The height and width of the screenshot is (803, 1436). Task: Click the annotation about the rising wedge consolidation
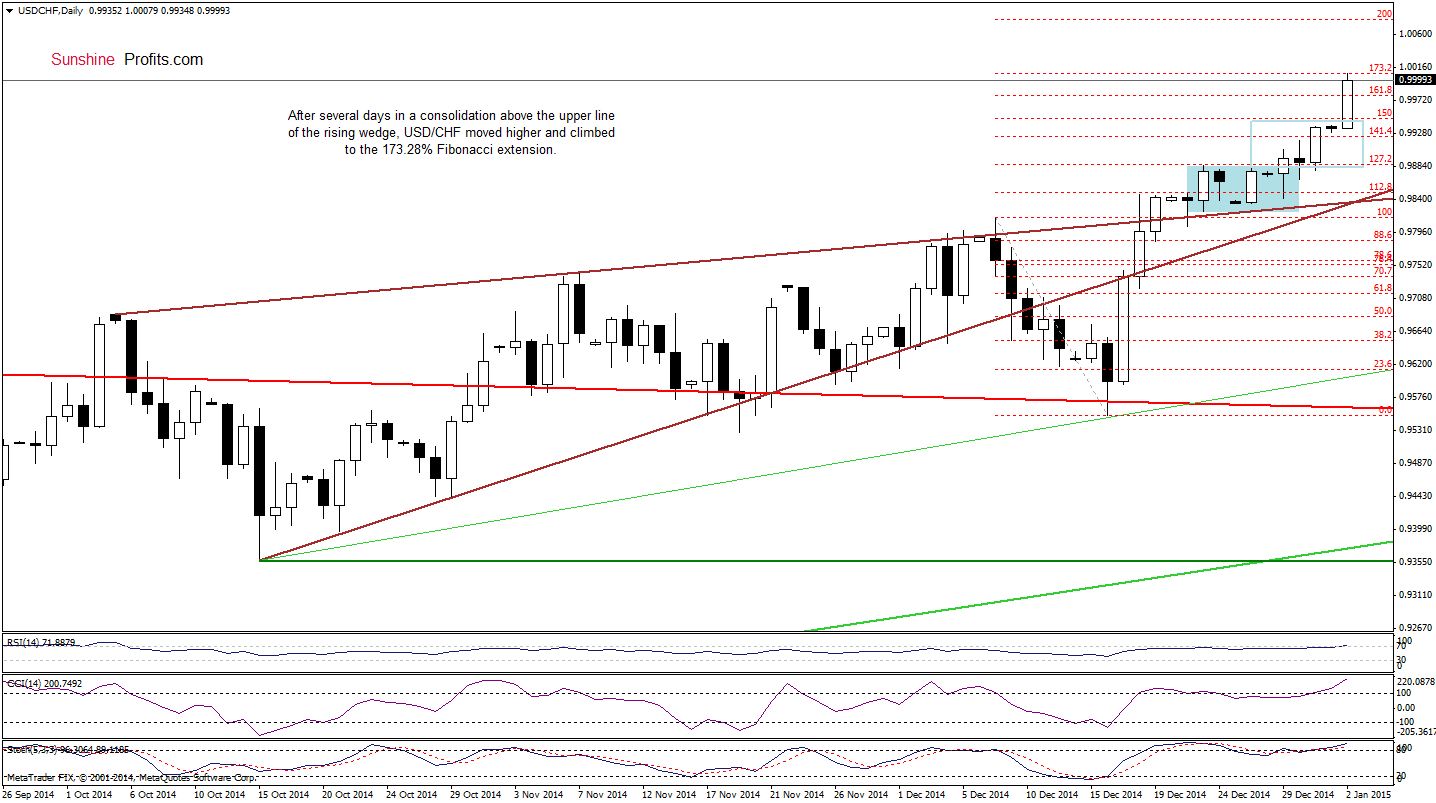coord(451,132)
